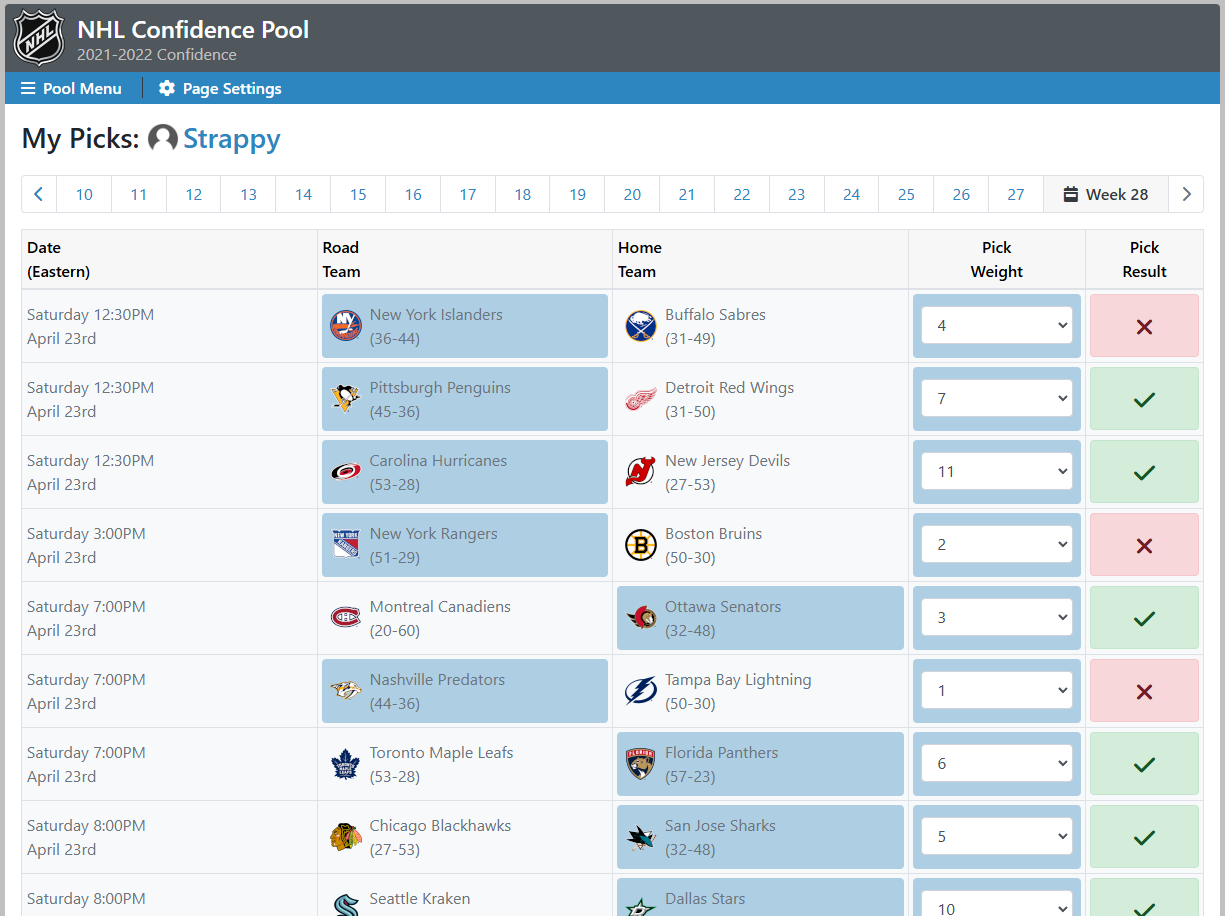Open pick weight dropdown for Blackhawks–Sharks game
The width and height of the screenshot is (1225, 916).
tap(997, 837)
